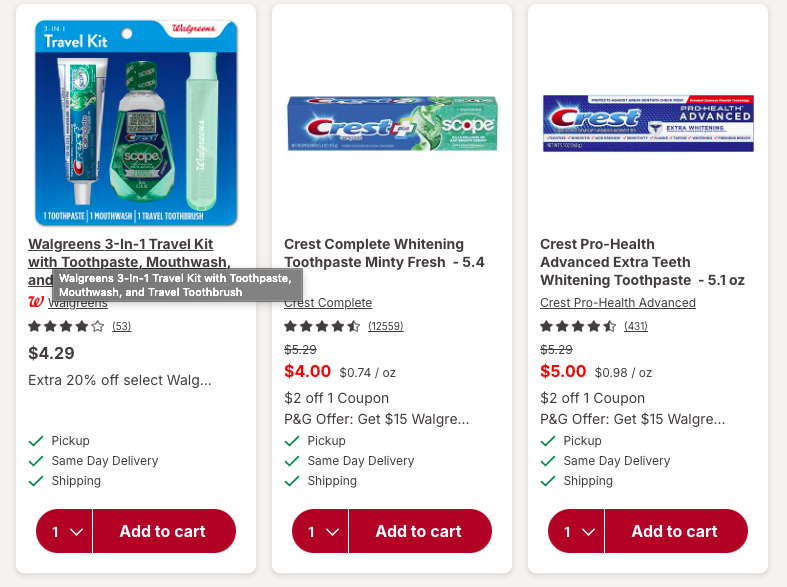Add Crest Pro-Health Advanced to cart

pos(675,531)
